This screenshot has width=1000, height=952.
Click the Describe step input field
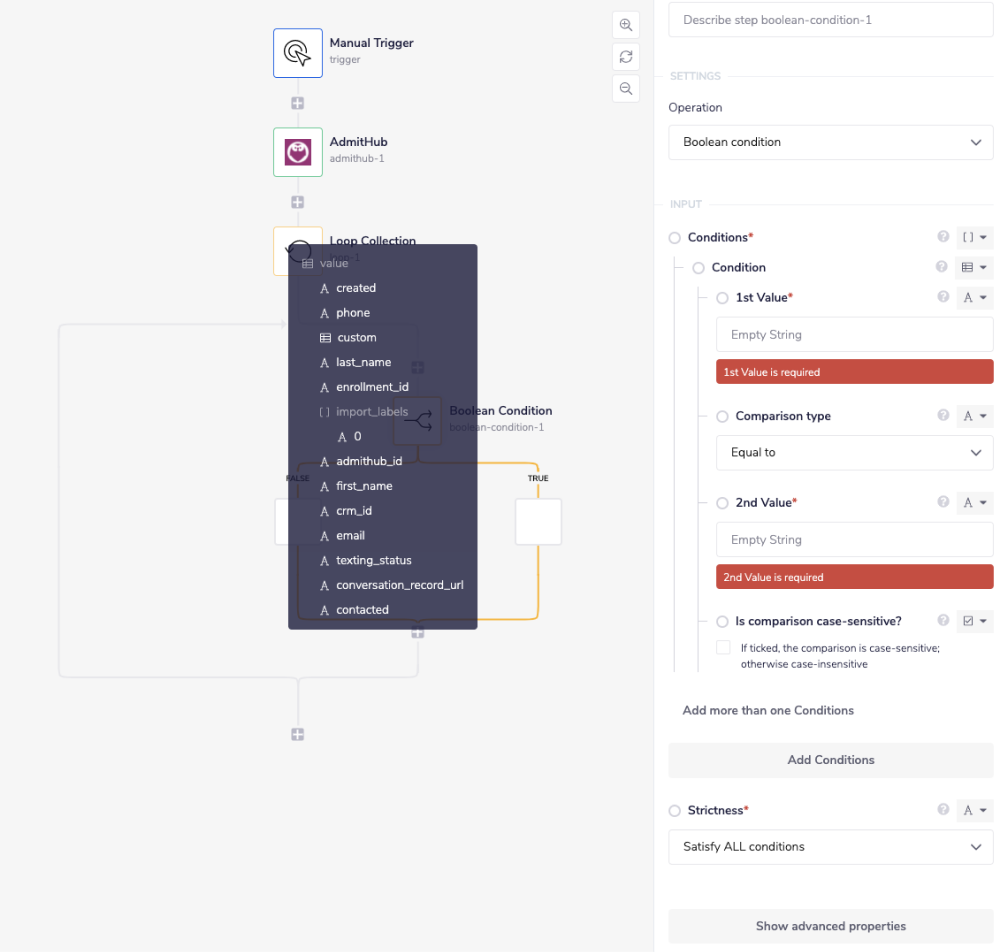[830, 20]
